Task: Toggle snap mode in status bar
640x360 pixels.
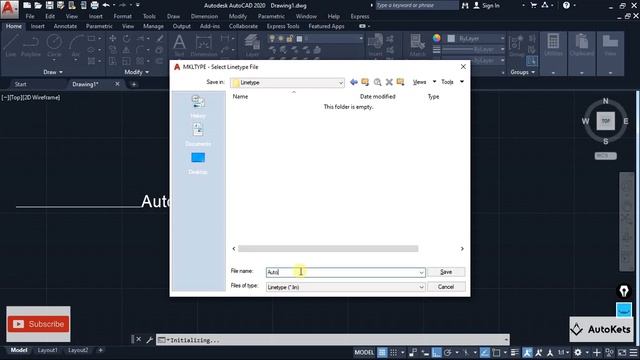Action: [x=393, y=352]
